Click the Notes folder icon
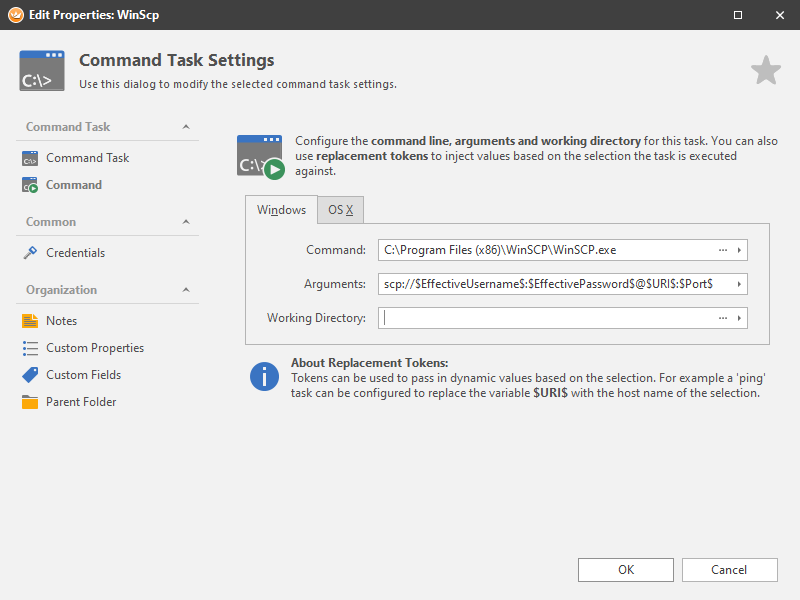The width and height of the screenshot is (800, 600). (30, 321)
